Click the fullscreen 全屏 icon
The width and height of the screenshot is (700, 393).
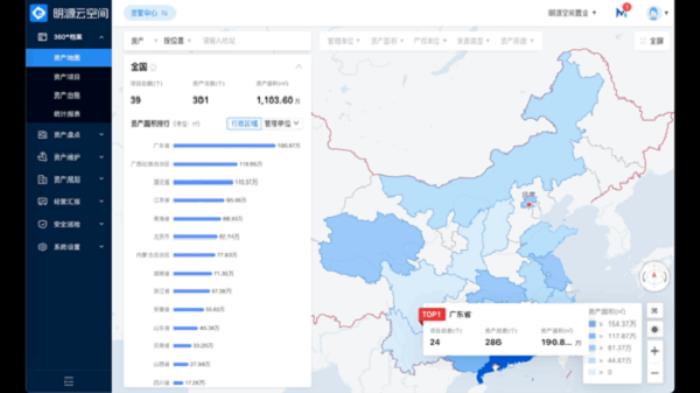[643, 41]
